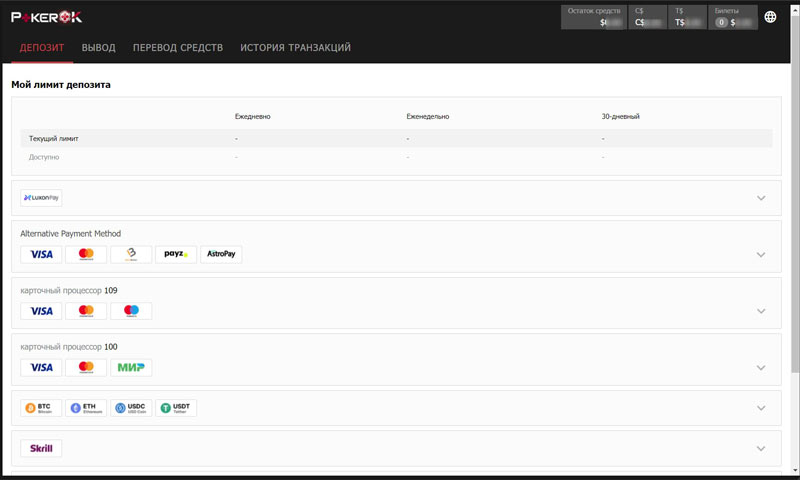The width and height of the screenshot is (800, 480).
Task: Pick USDC deposit option
Action: click(x=131, y=408)
